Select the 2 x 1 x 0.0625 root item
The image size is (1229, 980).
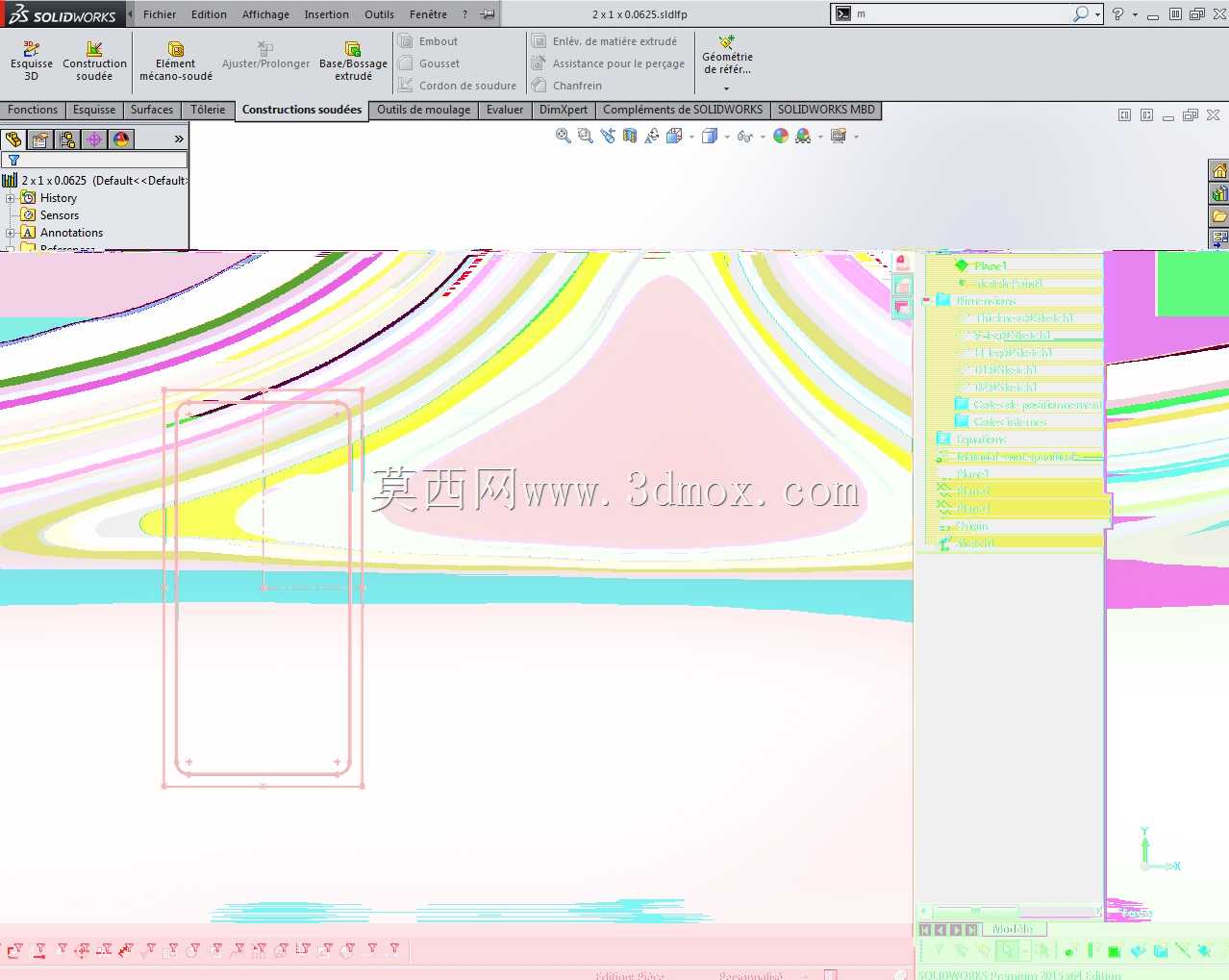click(94, 181)
